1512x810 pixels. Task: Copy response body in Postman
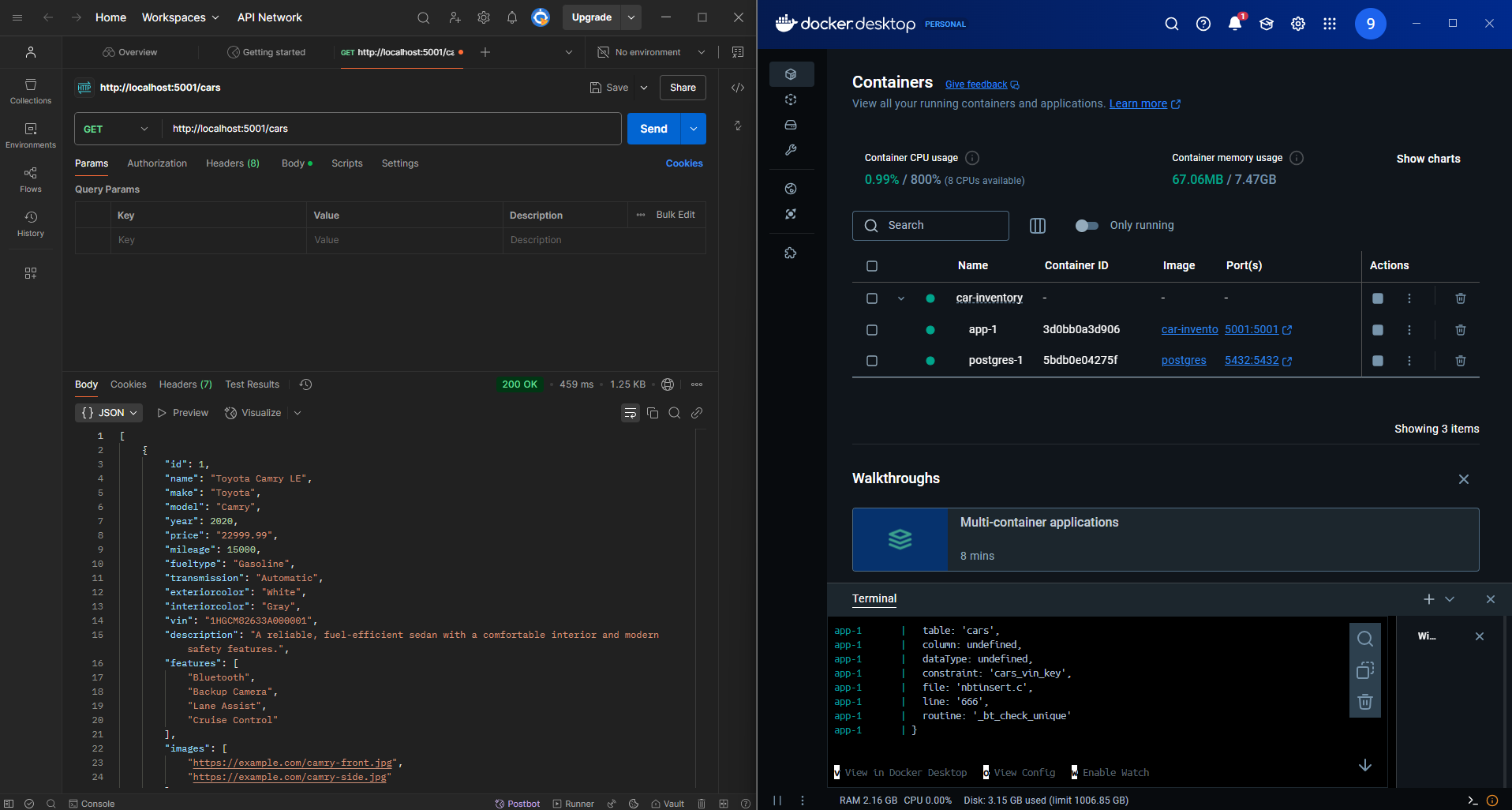point(653,413)
